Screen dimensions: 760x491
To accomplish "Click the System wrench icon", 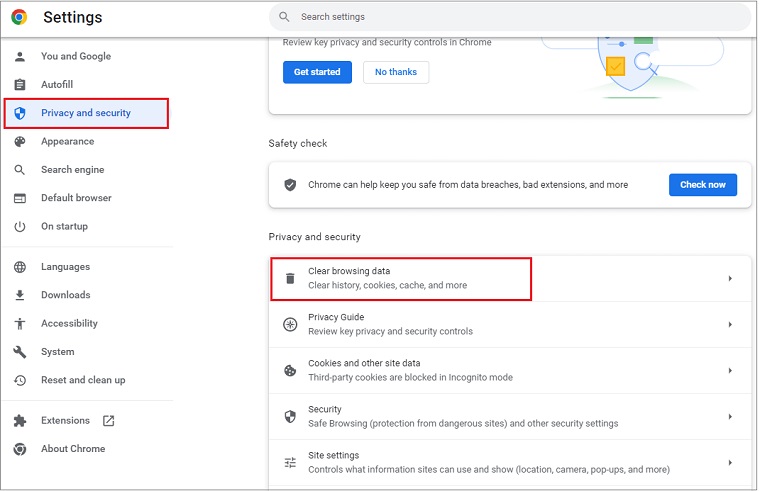I will click(x=19, y=352).
